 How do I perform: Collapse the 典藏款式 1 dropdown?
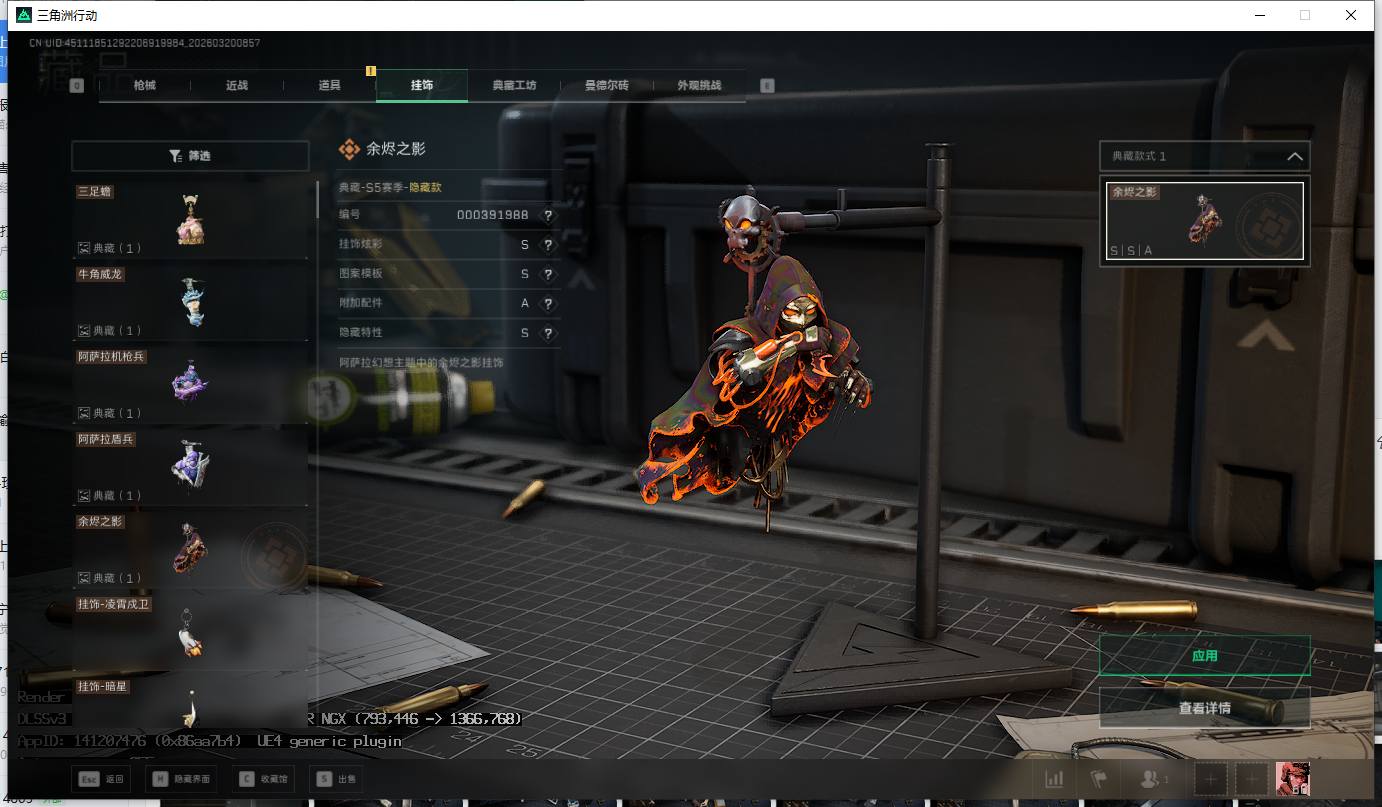(1294, 157)
